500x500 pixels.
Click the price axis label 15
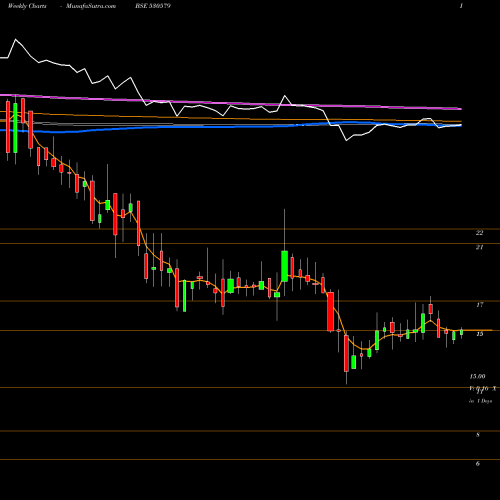[480, 334]
